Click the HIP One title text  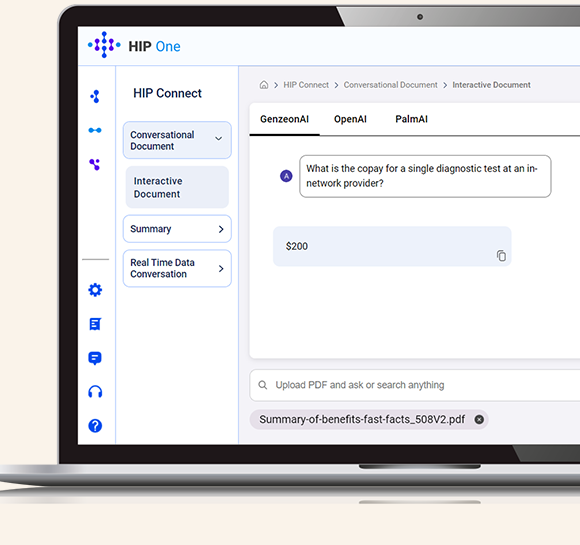tap(154, 47)
